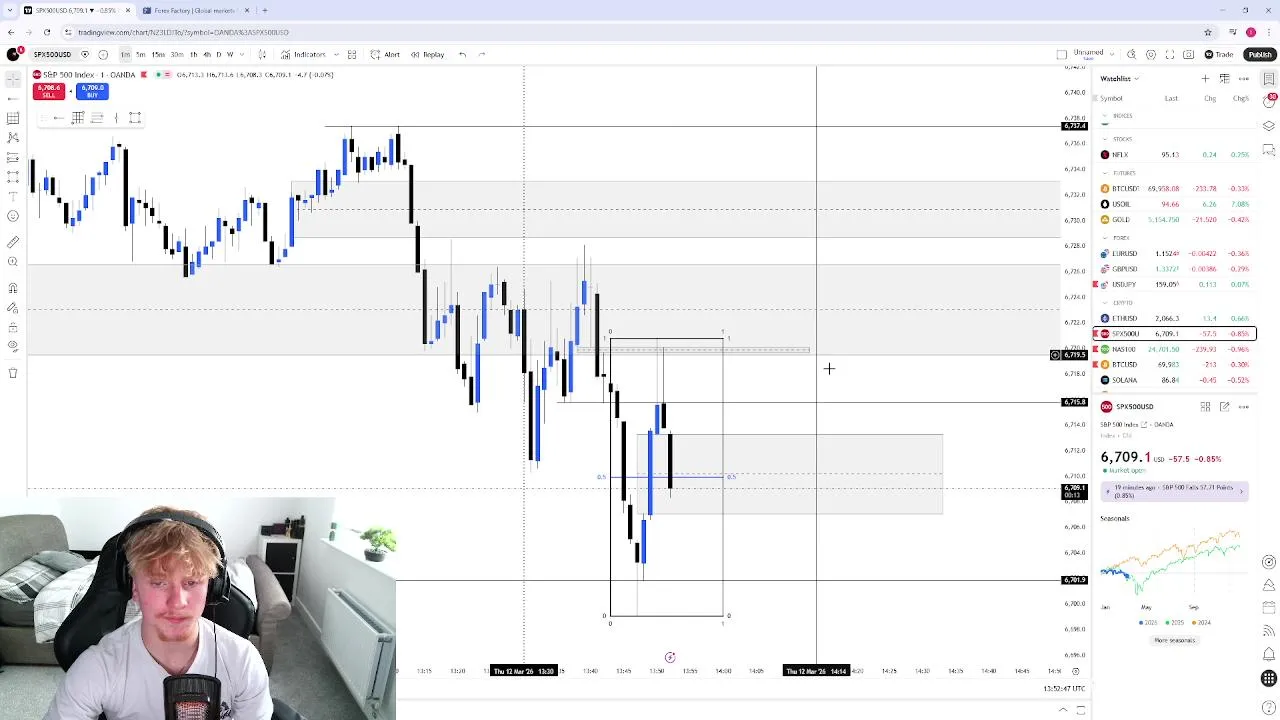1280x720 pixels.
Task: Open details grid icon beside SPX500USD
Action: (x=1205, y=407)
